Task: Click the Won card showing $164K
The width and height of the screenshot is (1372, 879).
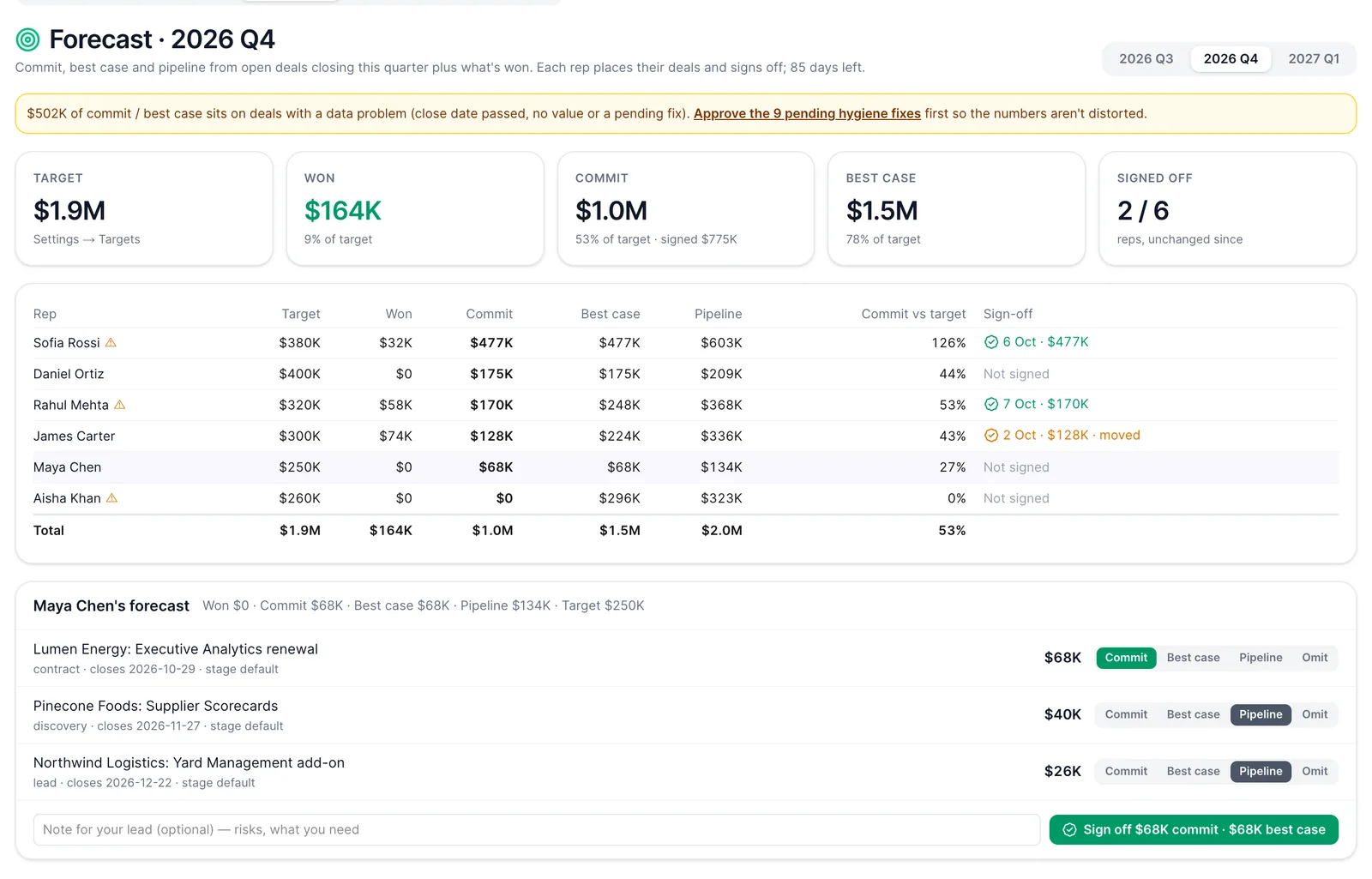Action: click(415, 208)
